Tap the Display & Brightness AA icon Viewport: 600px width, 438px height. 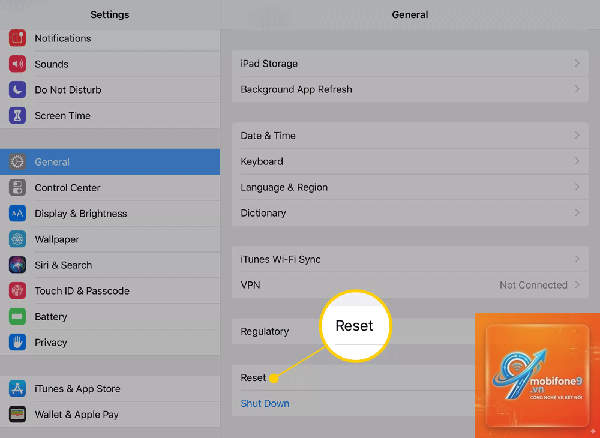pyautogui.click(x=17, y=213)
